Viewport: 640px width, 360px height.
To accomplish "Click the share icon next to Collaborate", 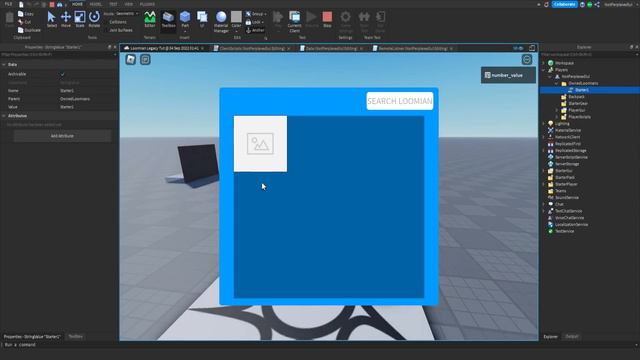I will coord(597,4).
